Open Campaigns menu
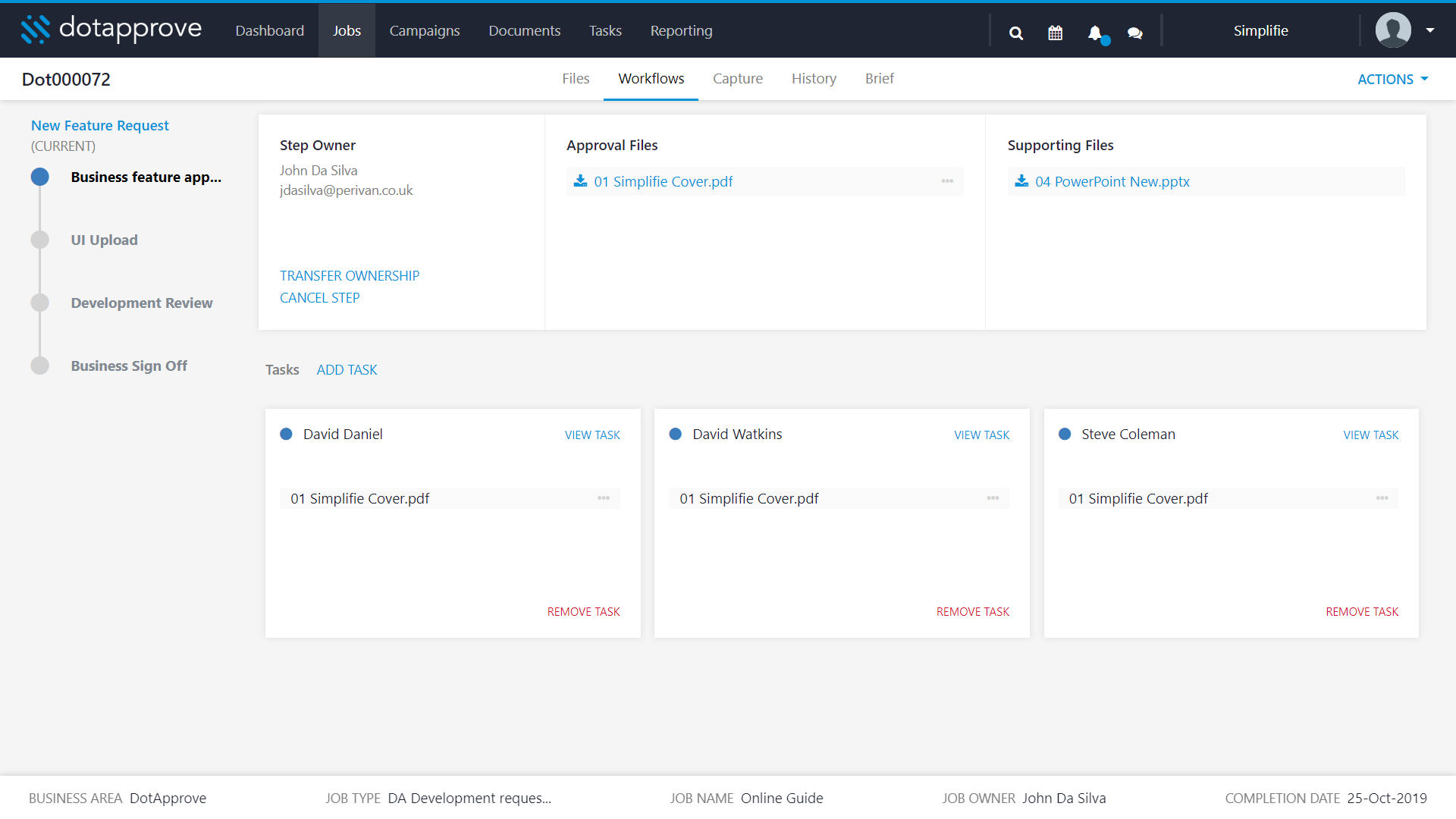 425,30
